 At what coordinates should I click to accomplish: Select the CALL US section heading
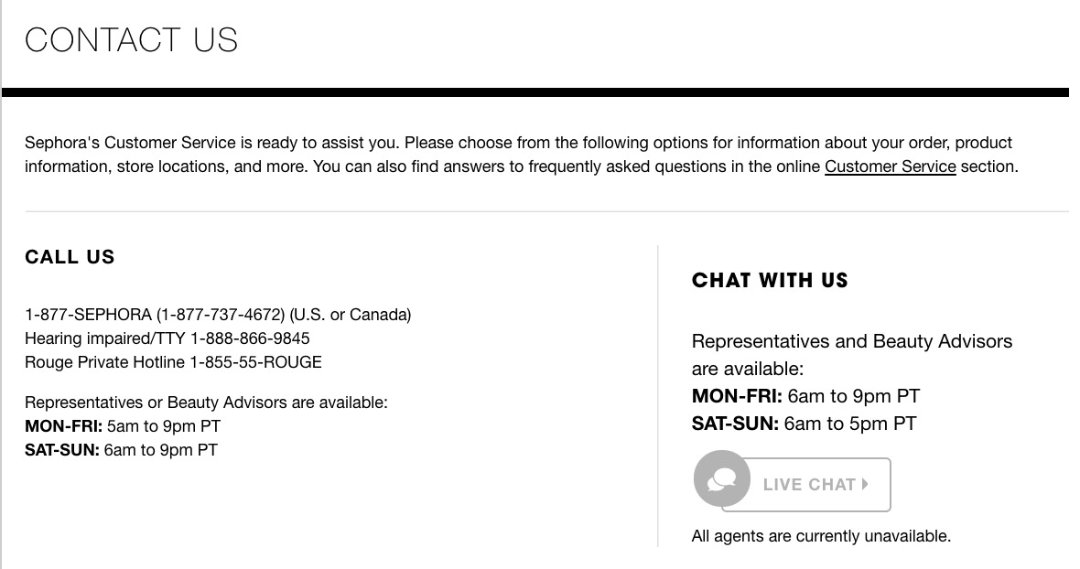coord(70,257)
